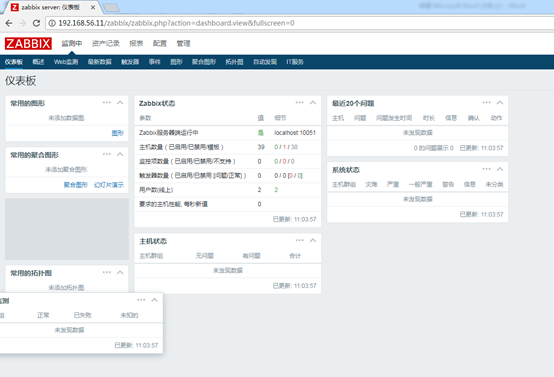Click the Zabbix服务器端运行中 row

pos(228,132)
